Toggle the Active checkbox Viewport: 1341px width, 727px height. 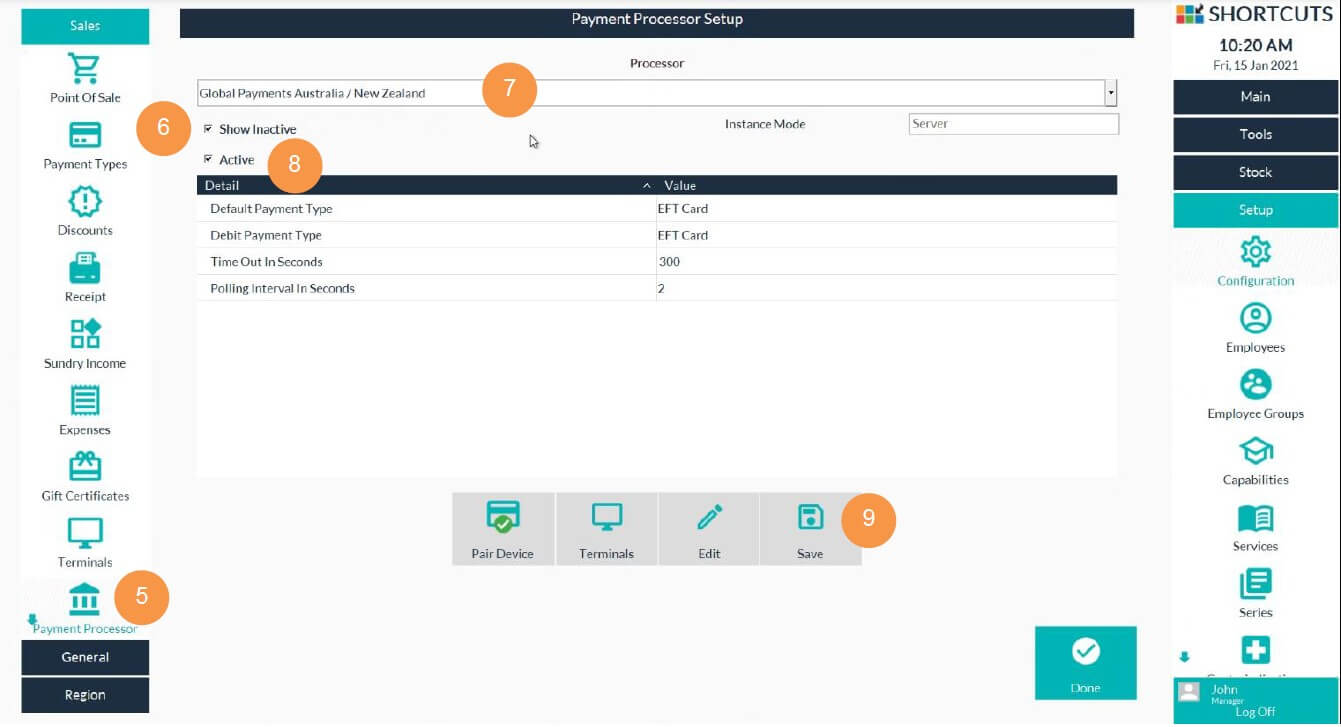[x=208, y=159]
